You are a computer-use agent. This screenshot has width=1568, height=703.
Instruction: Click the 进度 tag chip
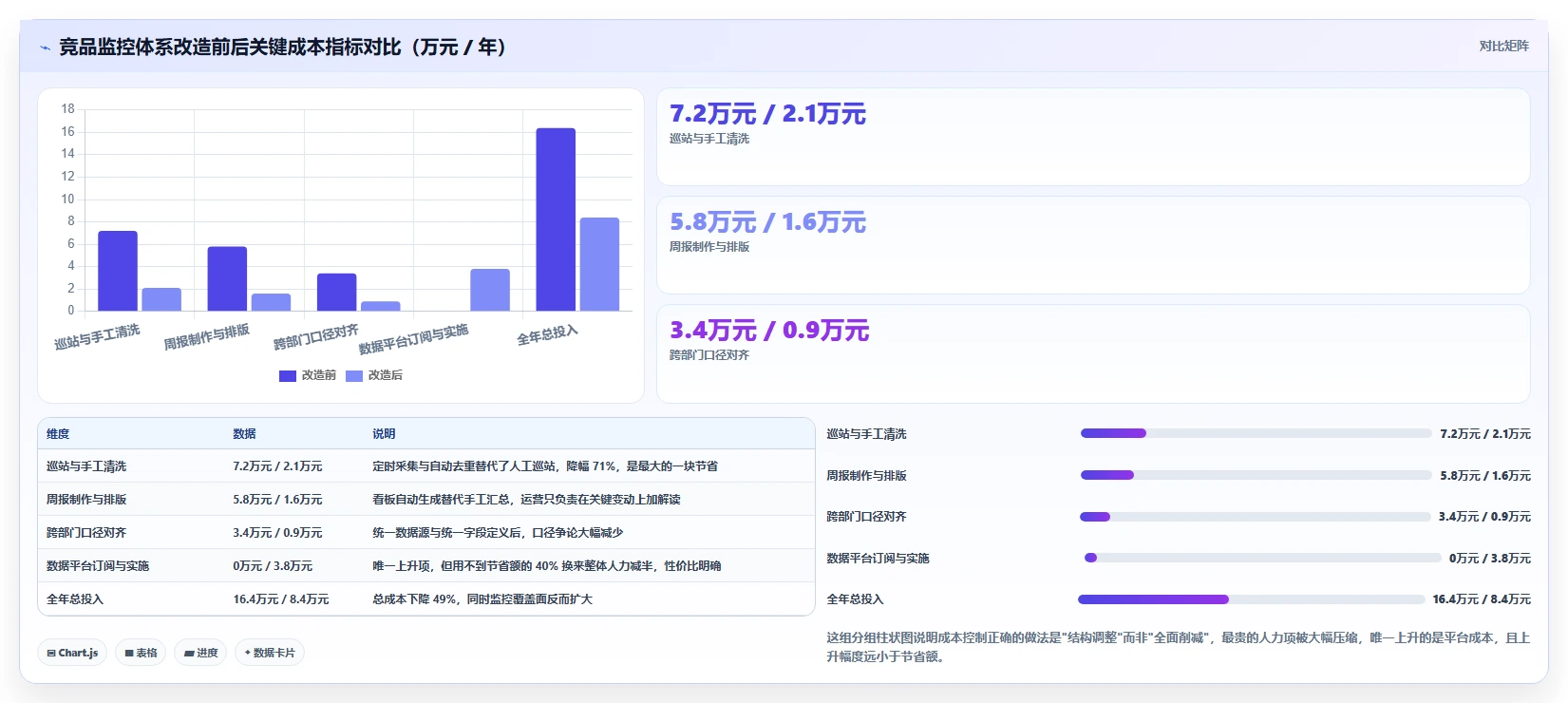(x=200, y=653)
